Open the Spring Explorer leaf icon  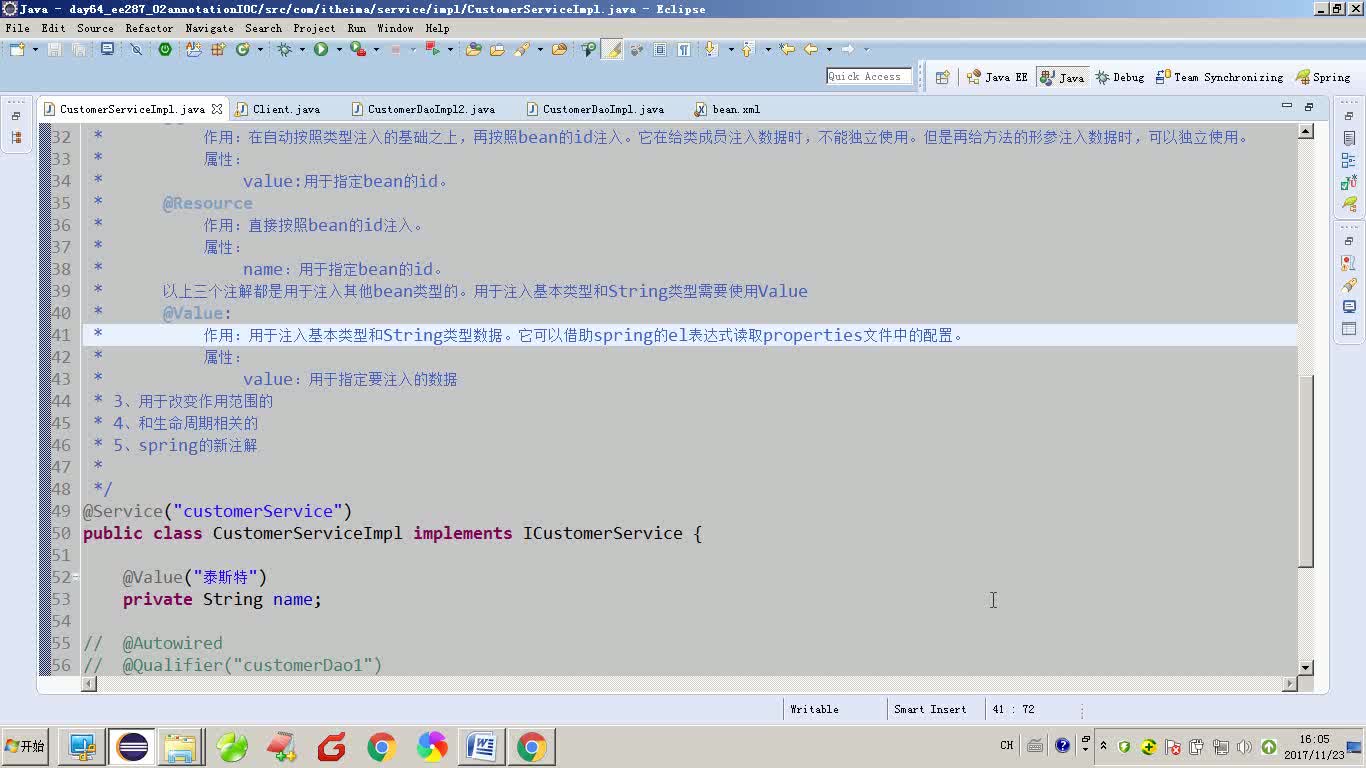[x=1349, y=204]
